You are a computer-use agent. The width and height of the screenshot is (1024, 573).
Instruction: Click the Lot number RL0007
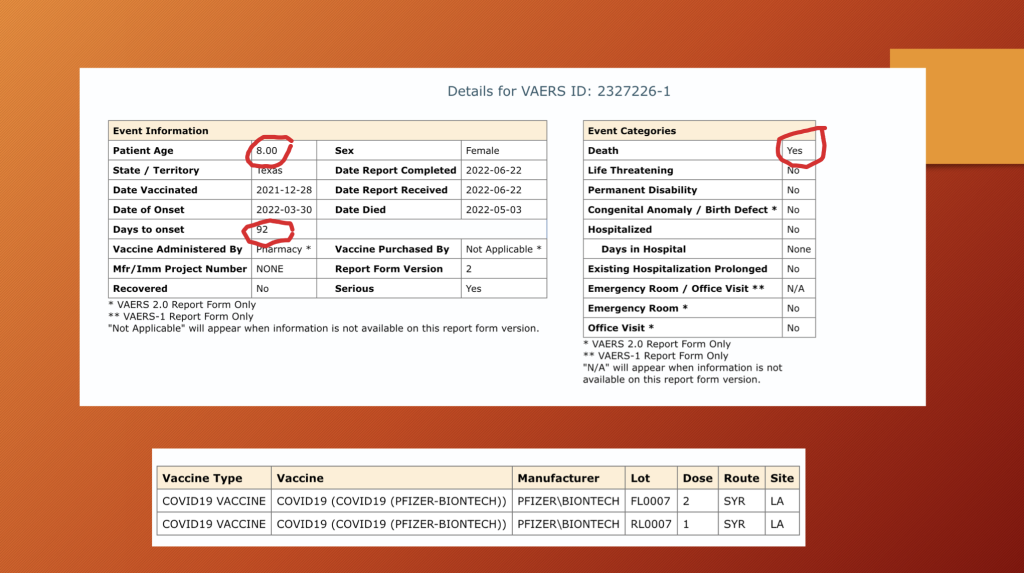pos(650,524)
